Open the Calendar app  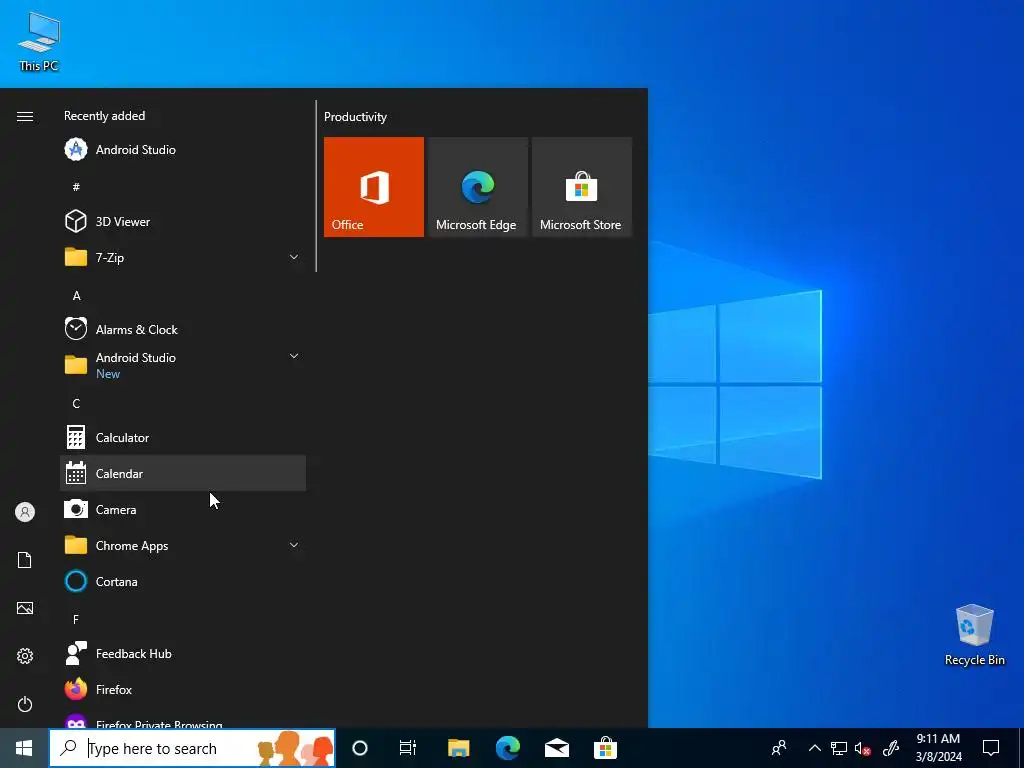click(183, 473)
